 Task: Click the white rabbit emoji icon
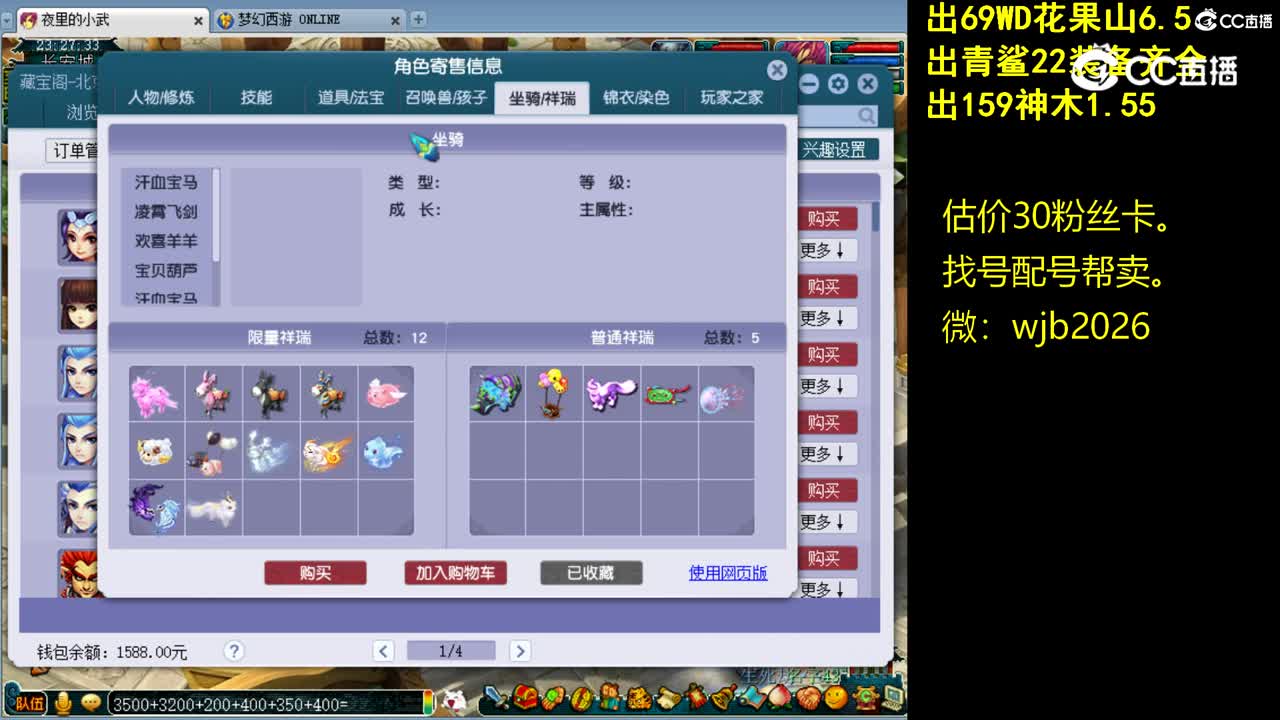(456, 702)
